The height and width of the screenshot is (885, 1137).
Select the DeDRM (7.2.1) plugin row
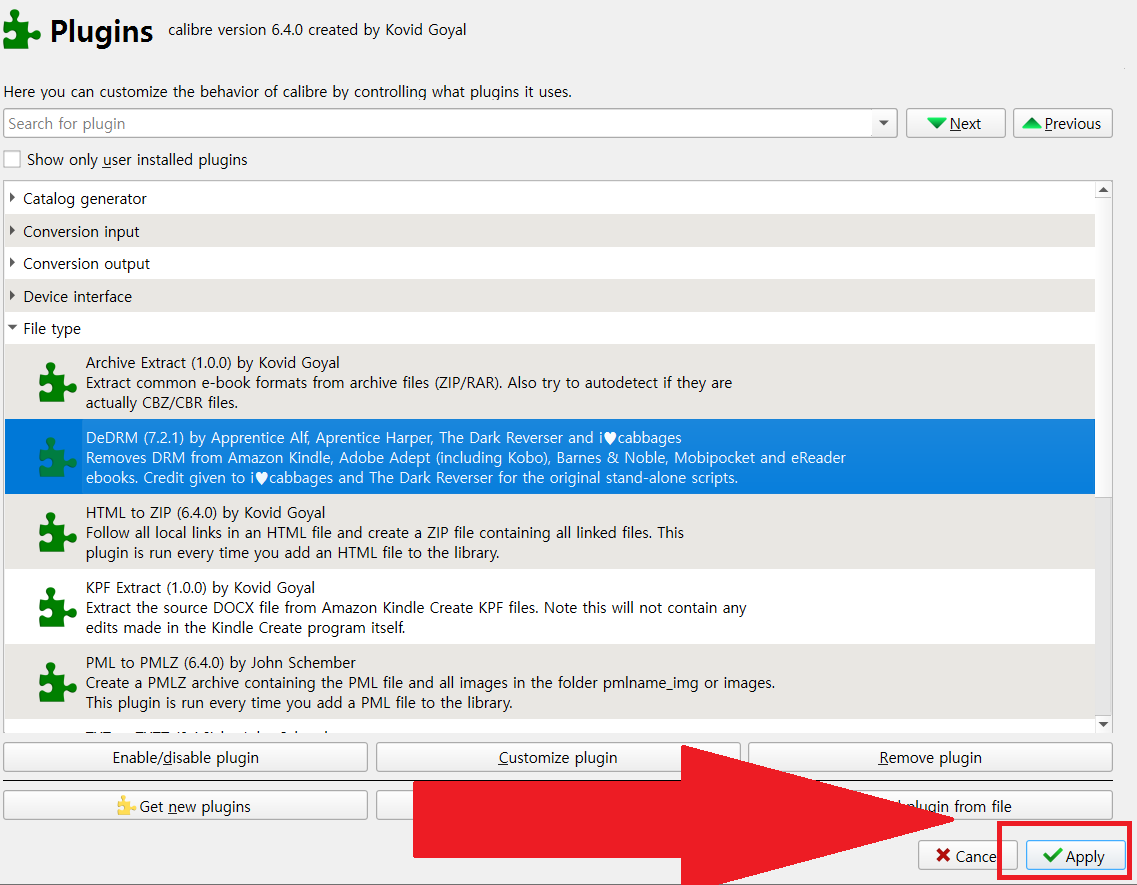coord(550,457)
